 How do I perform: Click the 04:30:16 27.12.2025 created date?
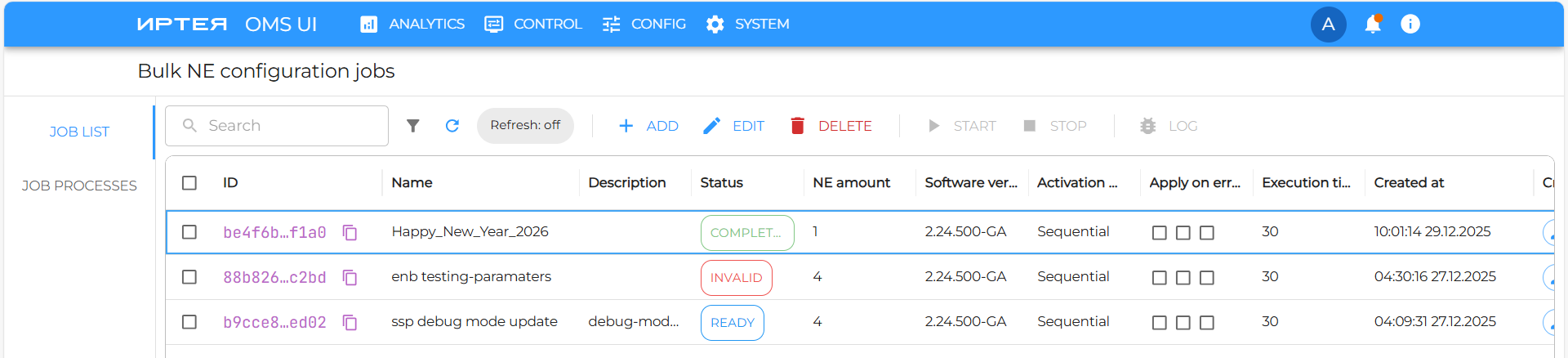[1435, 277]
